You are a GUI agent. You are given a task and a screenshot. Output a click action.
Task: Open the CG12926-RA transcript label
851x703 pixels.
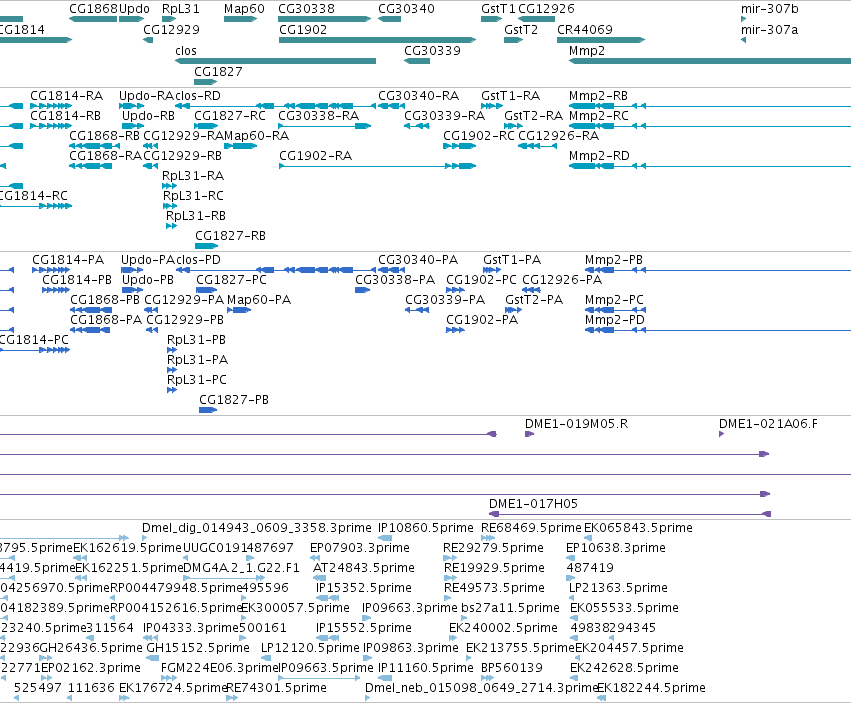tap(558, 136)
